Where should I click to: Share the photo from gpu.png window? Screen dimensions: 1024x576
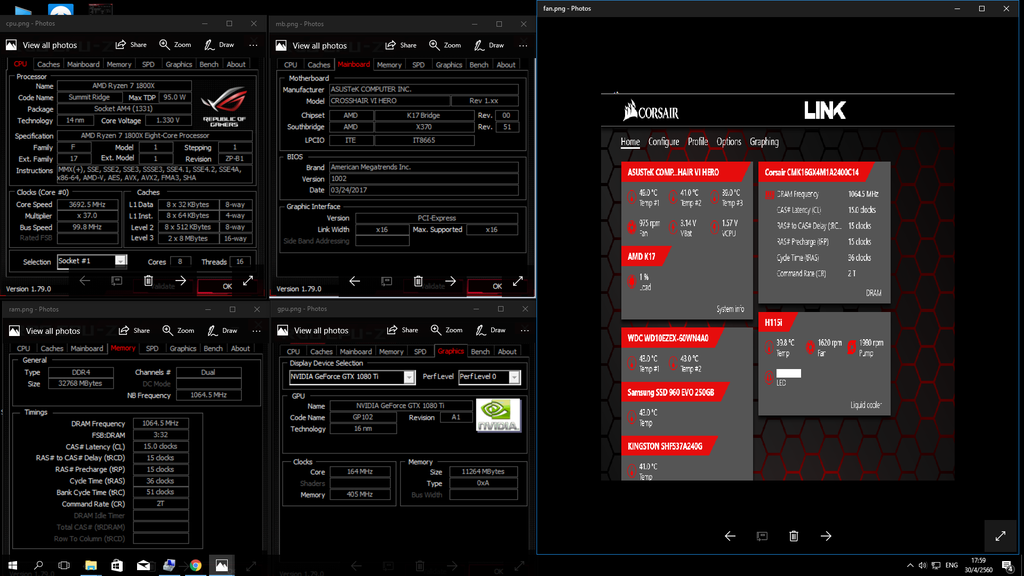pyautogui.click(x=402, y=330)
